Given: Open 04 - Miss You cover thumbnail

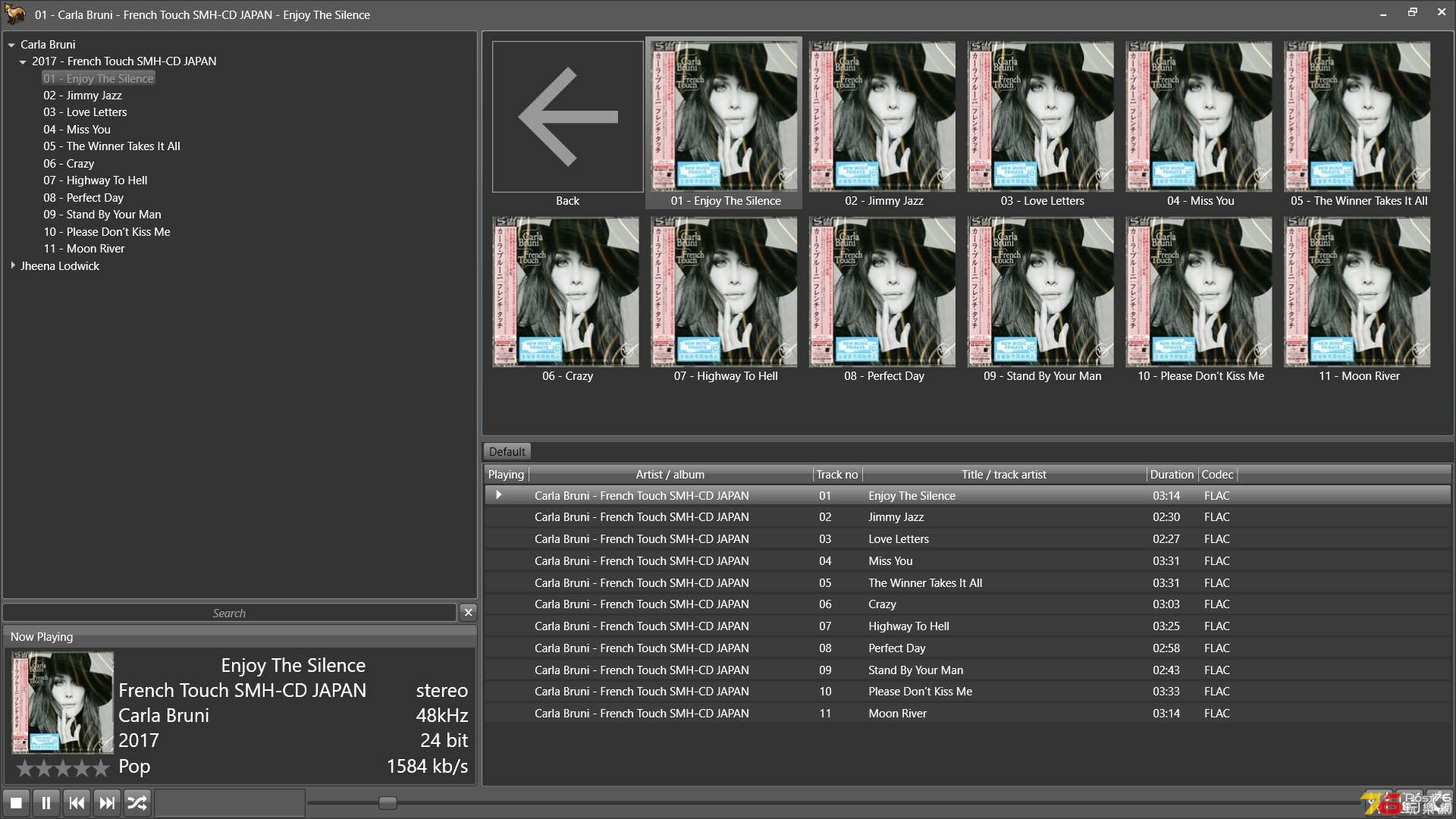Looking at the screenshot, I should coord(1200,117).
